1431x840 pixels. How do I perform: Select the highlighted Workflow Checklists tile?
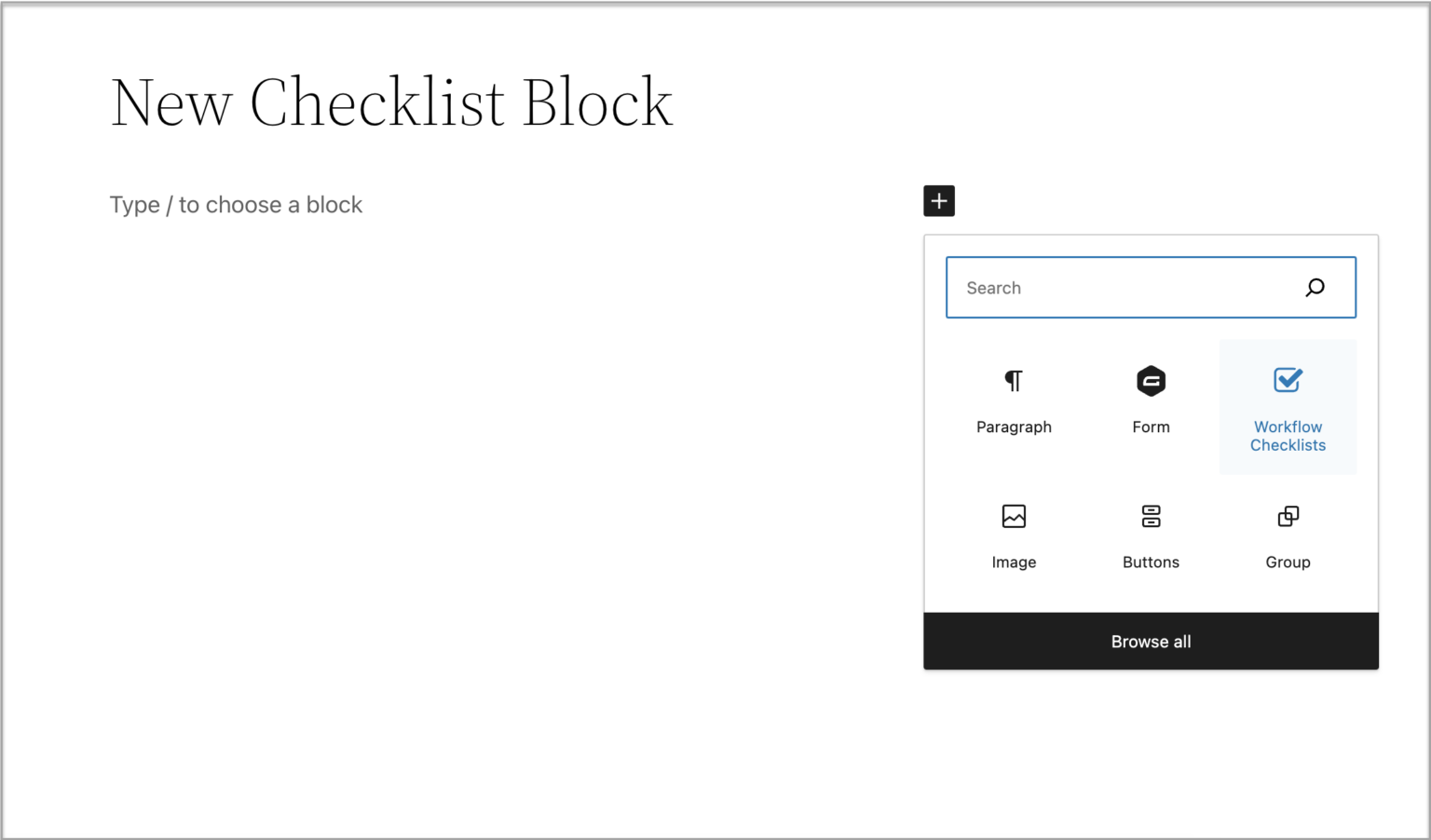point(1288,407)
